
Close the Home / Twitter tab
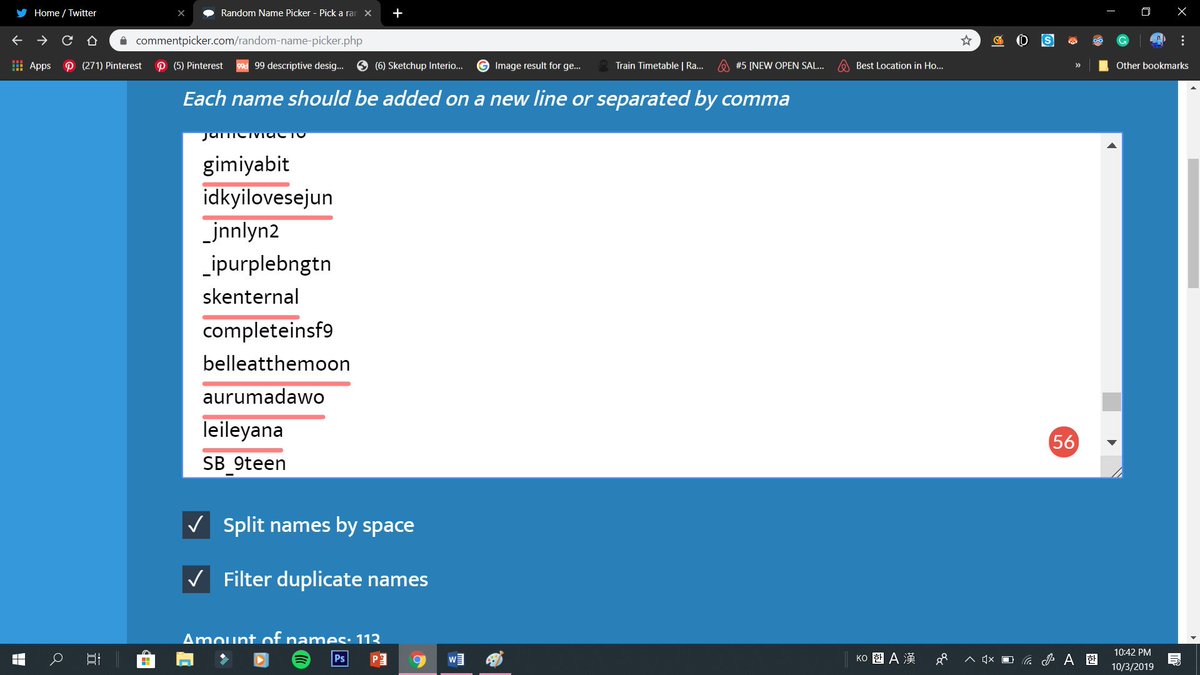(179, 13)
